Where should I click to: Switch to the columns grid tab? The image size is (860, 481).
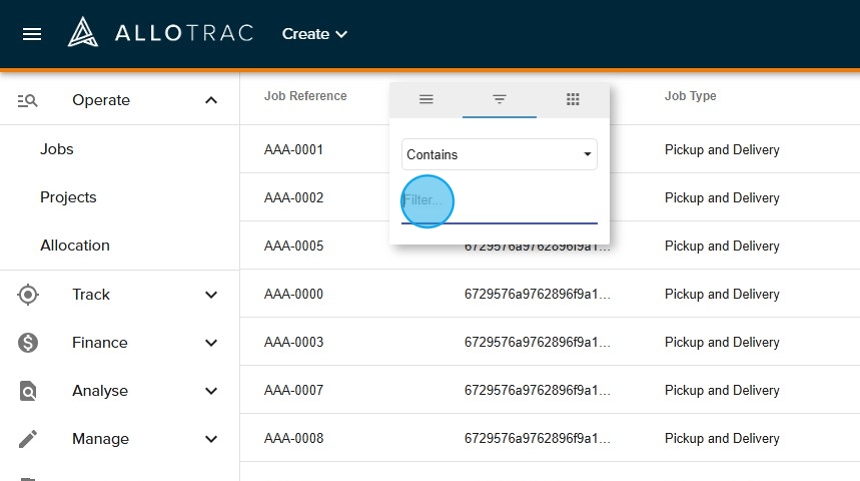click(x=573, y=99)
